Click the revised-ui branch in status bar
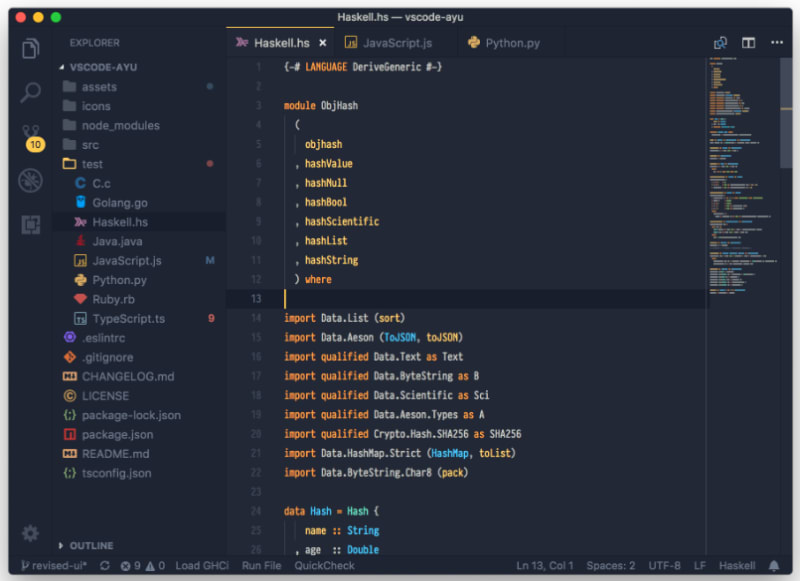Image resolution: width=800 pixels, height=581 pixels. click(x=54, y=566)
